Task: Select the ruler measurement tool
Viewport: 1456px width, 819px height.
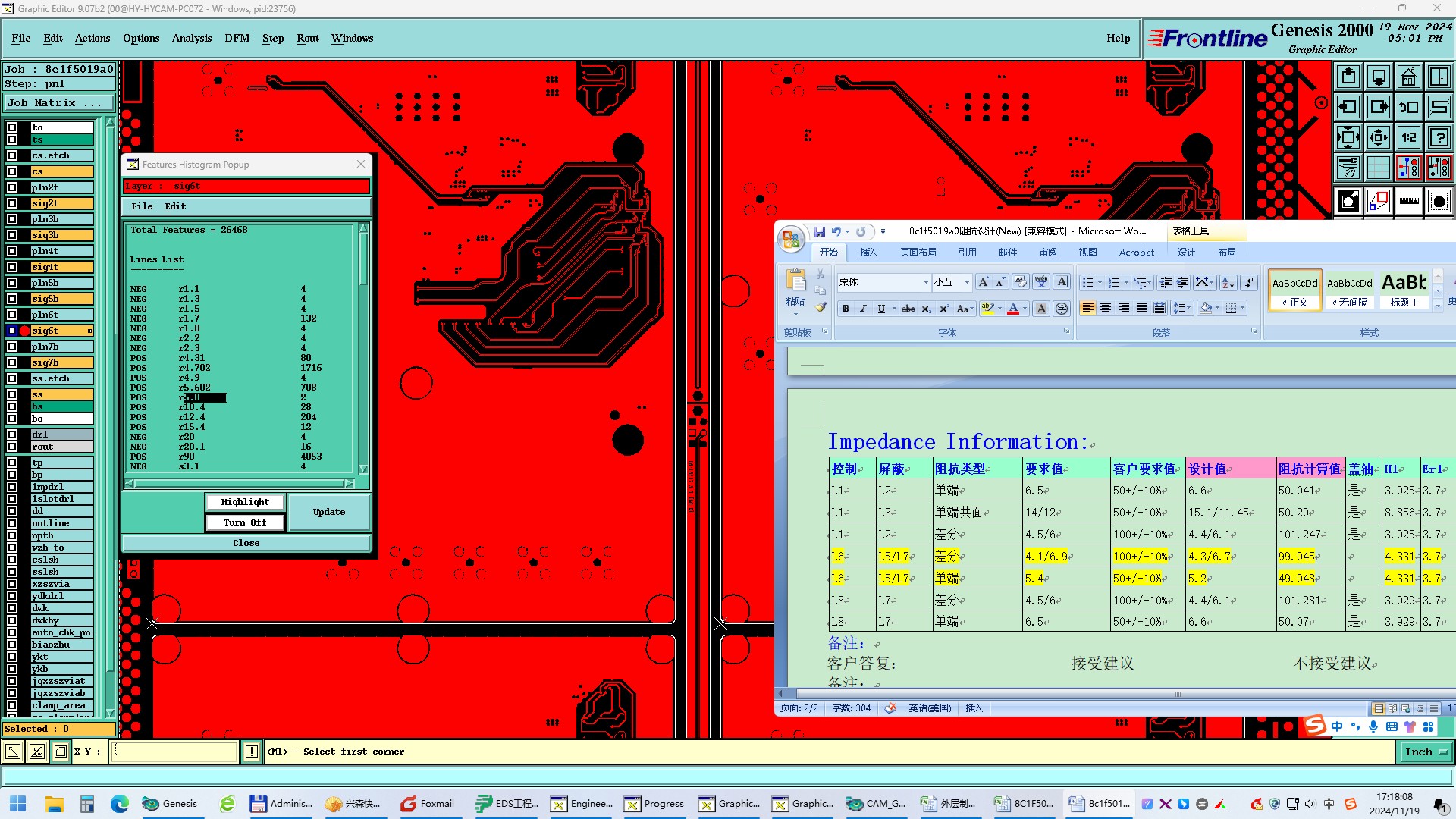Action: coord(1408,201)
